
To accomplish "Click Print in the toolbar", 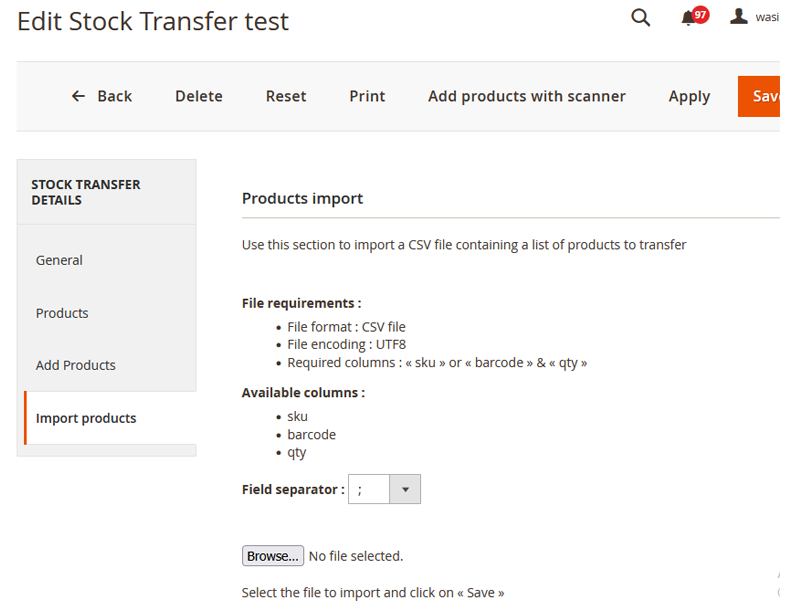I will pyautogui.click(x=367, y=96).
